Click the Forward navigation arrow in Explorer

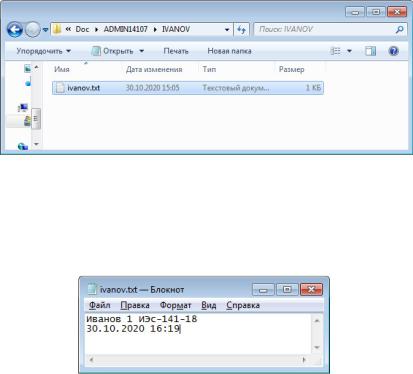(33, 30)
